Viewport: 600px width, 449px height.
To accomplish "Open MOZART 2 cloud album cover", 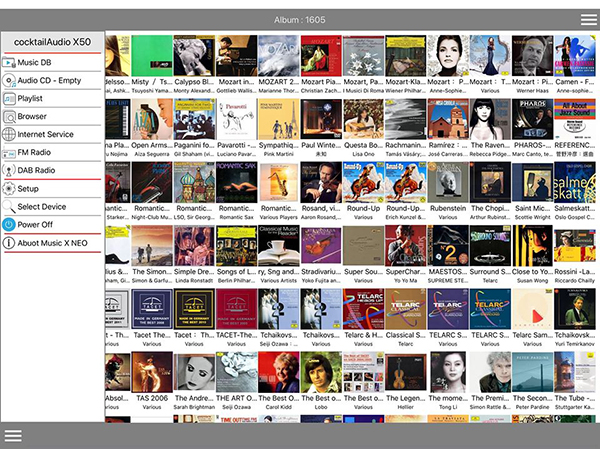I will [x=279, y=56].
